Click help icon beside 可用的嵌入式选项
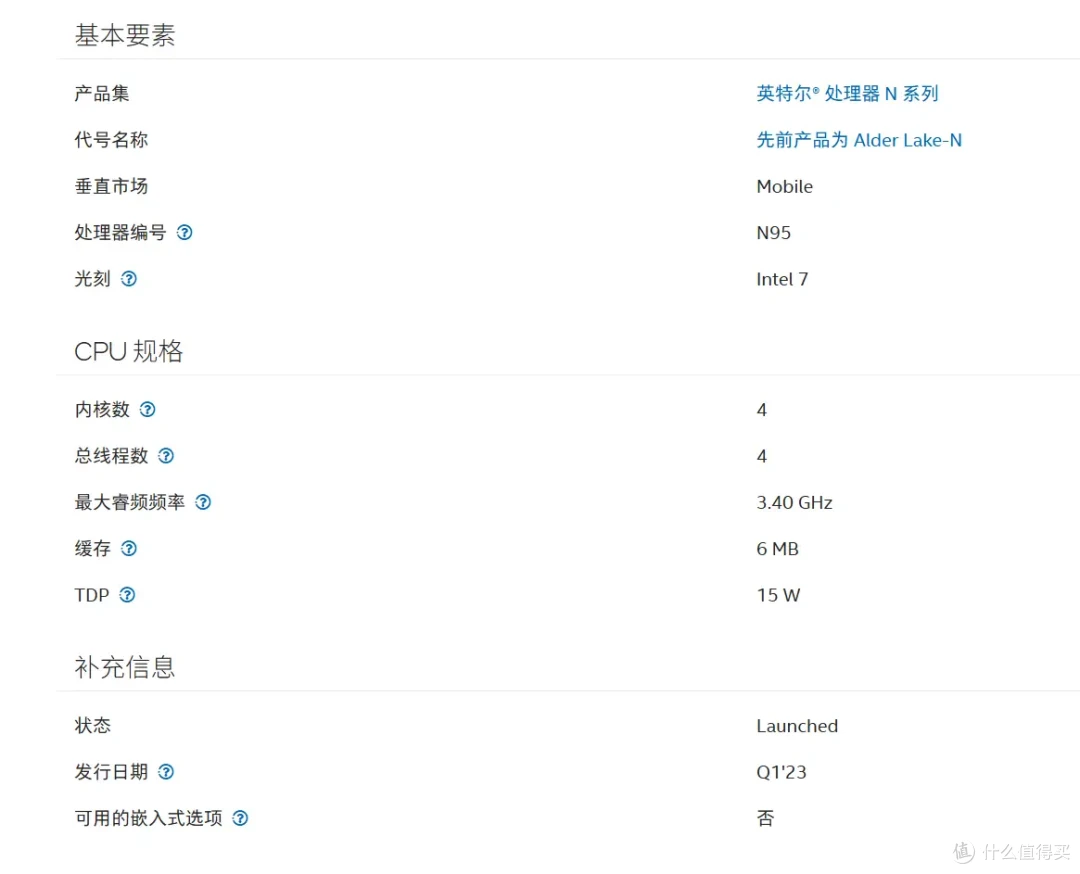 coord(240,818)
